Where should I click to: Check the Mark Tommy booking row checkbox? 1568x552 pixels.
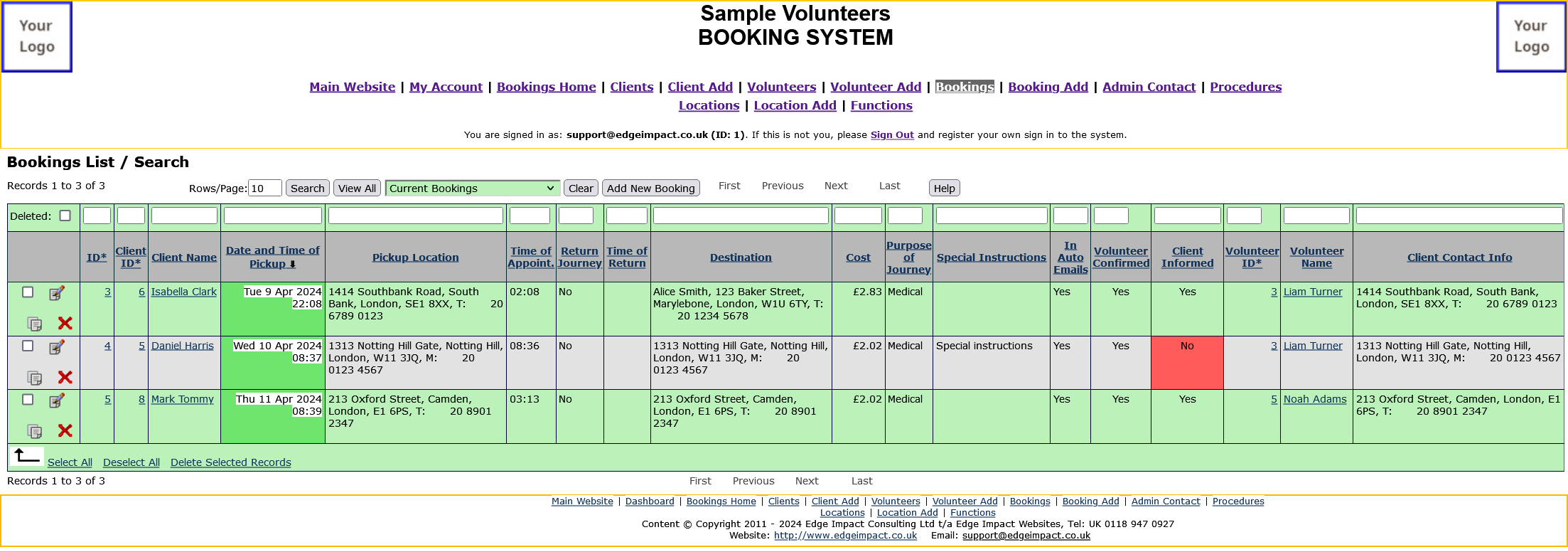(28, 399)
